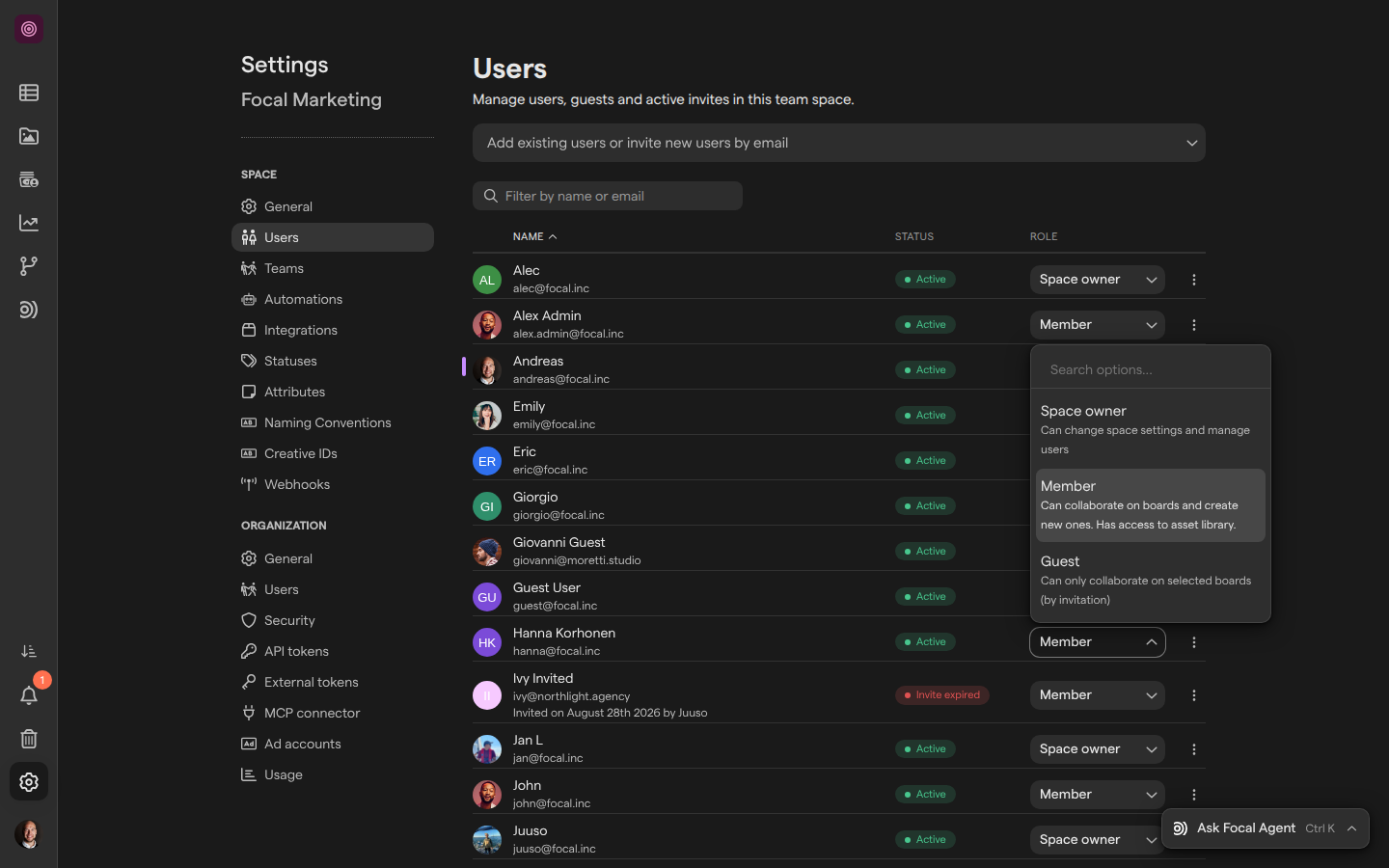
Task: Open the three-dot menu for Alec
Action: pyautogui.click(x=1194, y=280)
